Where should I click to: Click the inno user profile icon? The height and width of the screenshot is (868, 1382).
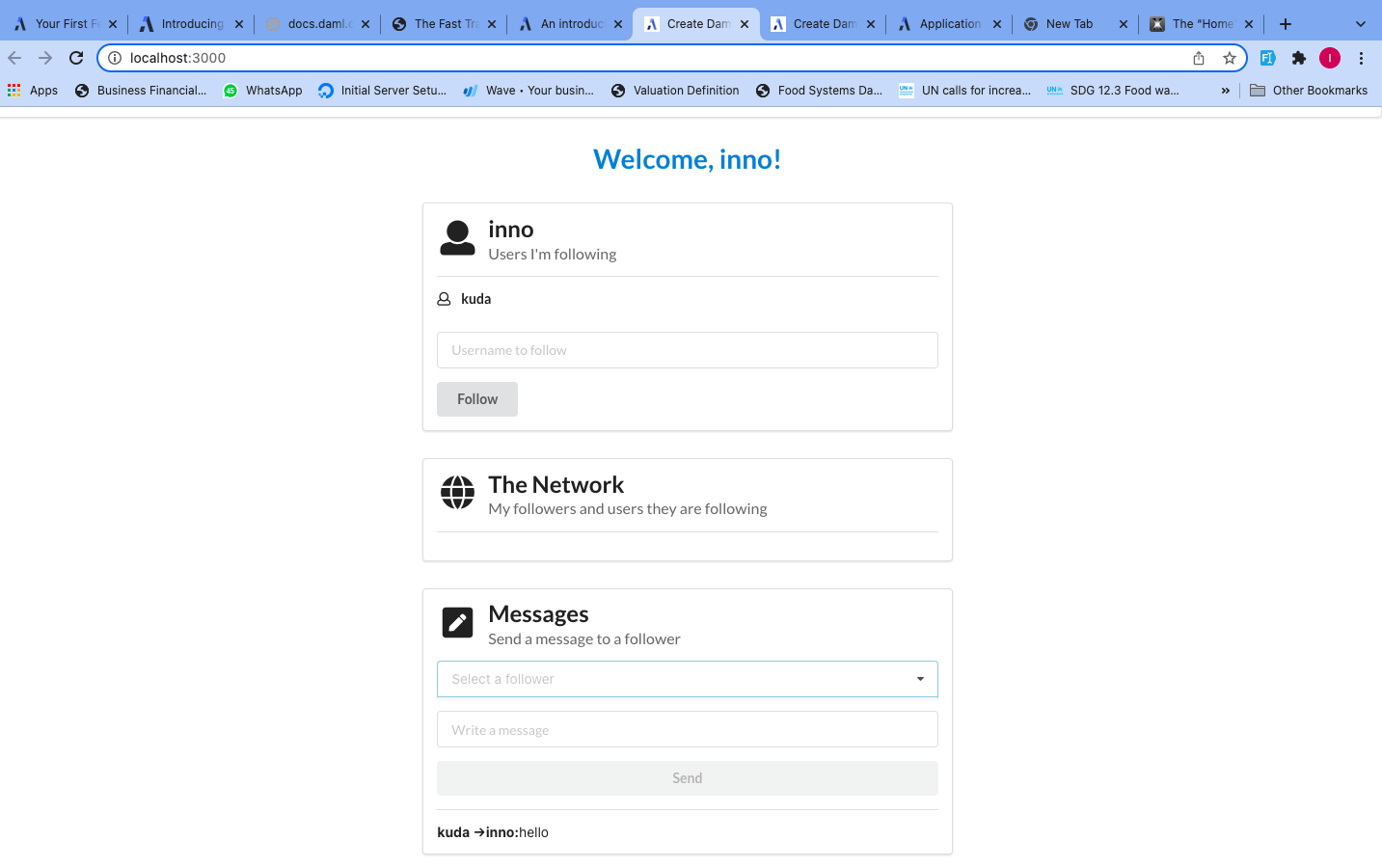click(457, 238)
